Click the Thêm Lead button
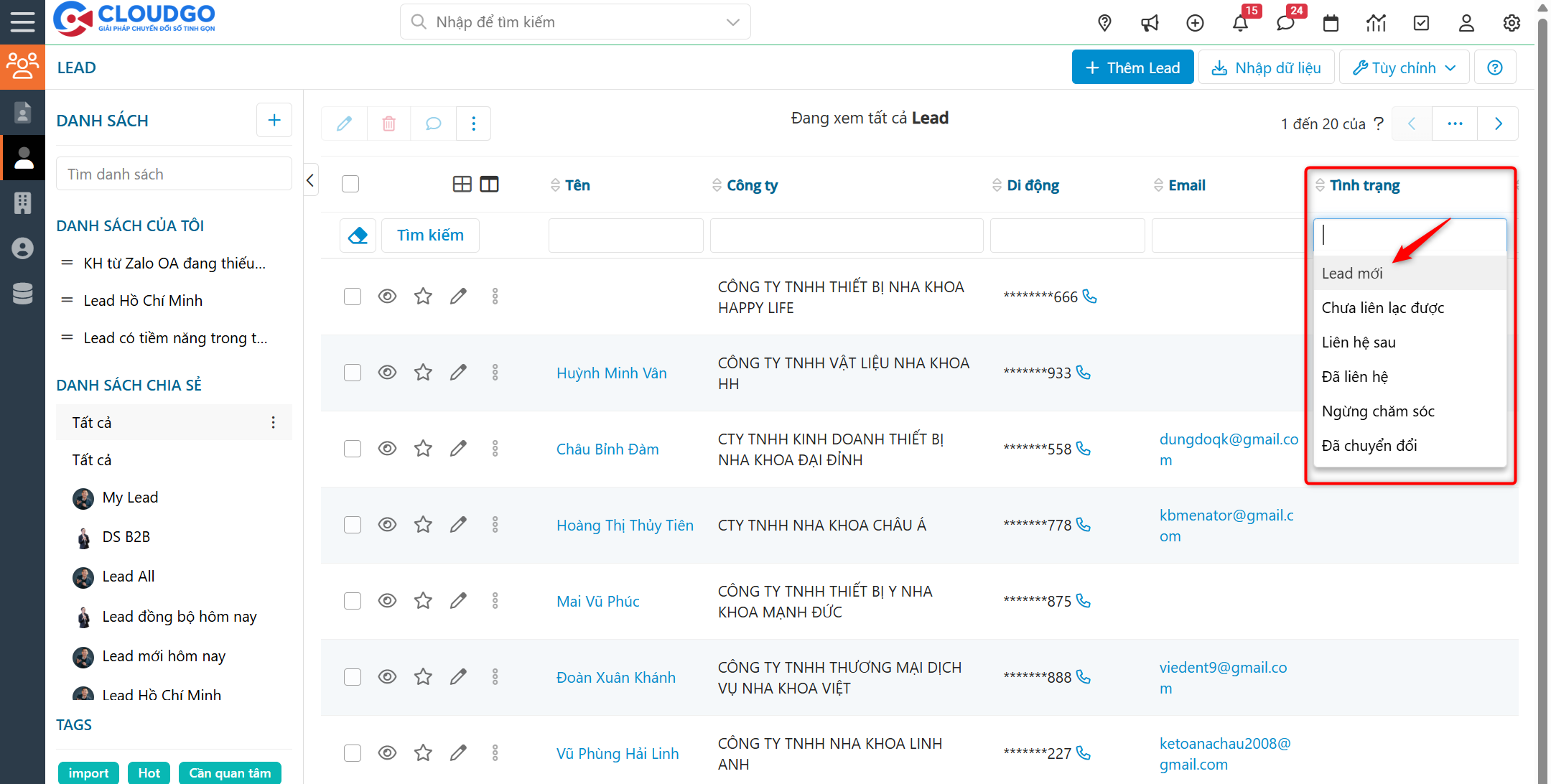 pyautogui.click(x=1132, y=67)
